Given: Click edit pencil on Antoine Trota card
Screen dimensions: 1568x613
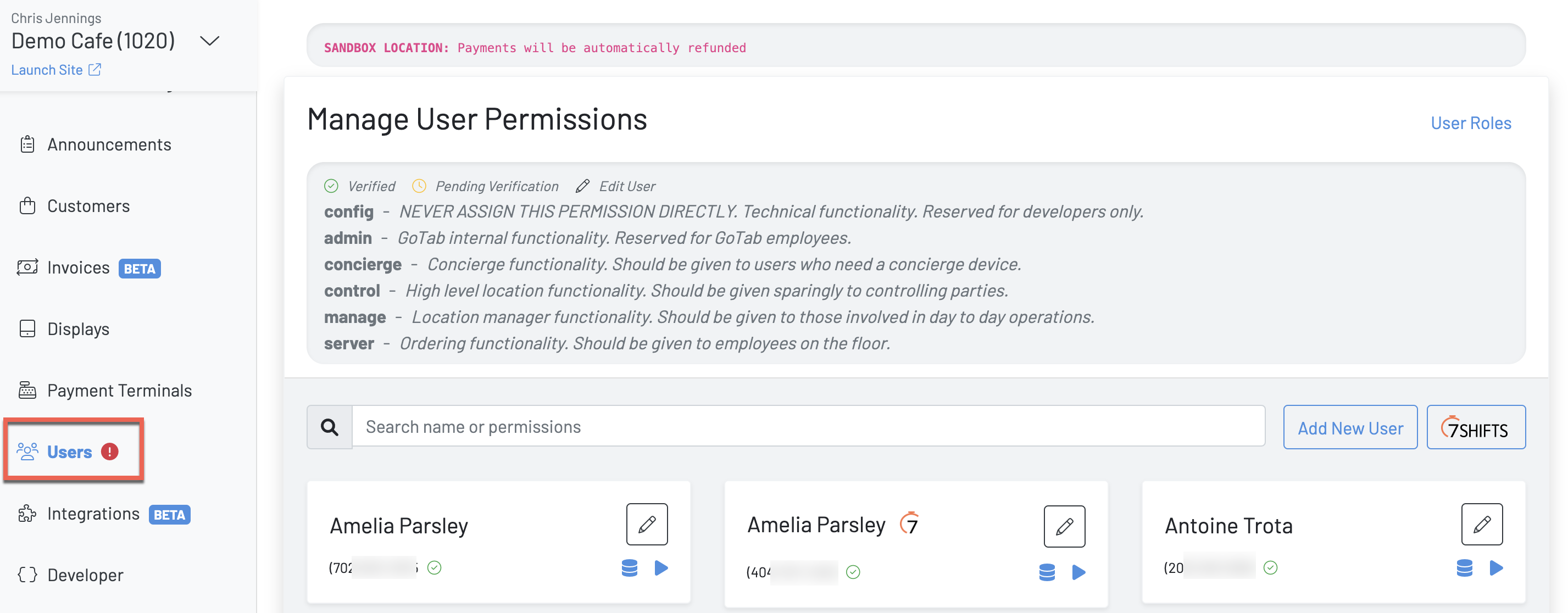Looking at the screenshot, I should [1481, 523].
